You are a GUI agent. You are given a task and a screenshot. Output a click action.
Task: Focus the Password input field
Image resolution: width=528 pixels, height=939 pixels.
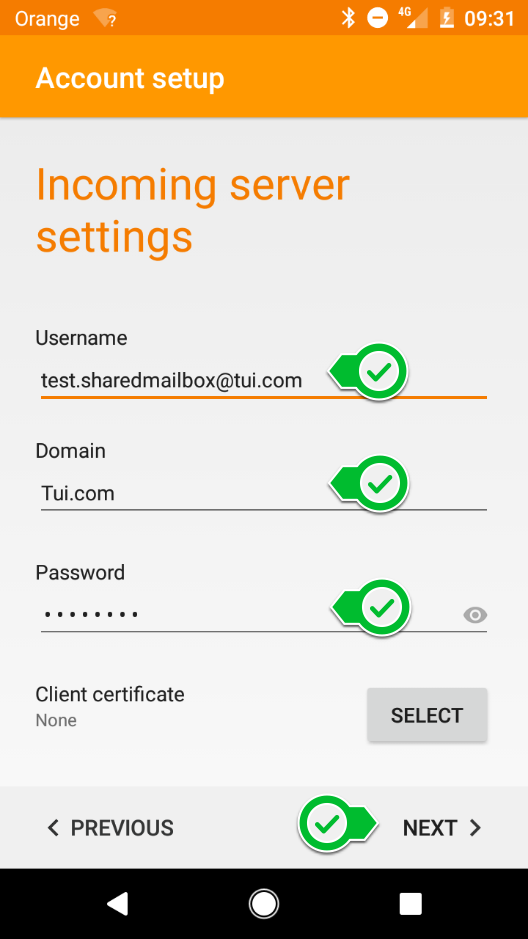pyautogui.click(x=263, y=614)
